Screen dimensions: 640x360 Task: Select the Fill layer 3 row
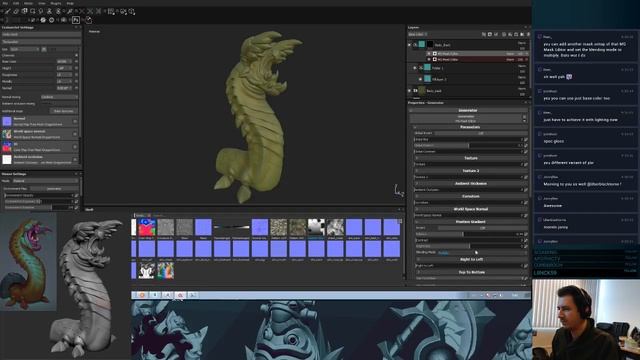(x=469, y=79)
